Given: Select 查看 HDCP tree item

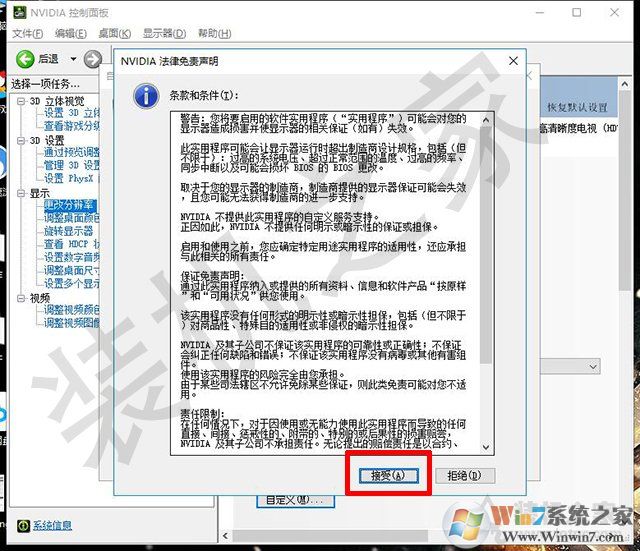Looking at the screenshot, I should pyautogui.click(x=71, y=244).
